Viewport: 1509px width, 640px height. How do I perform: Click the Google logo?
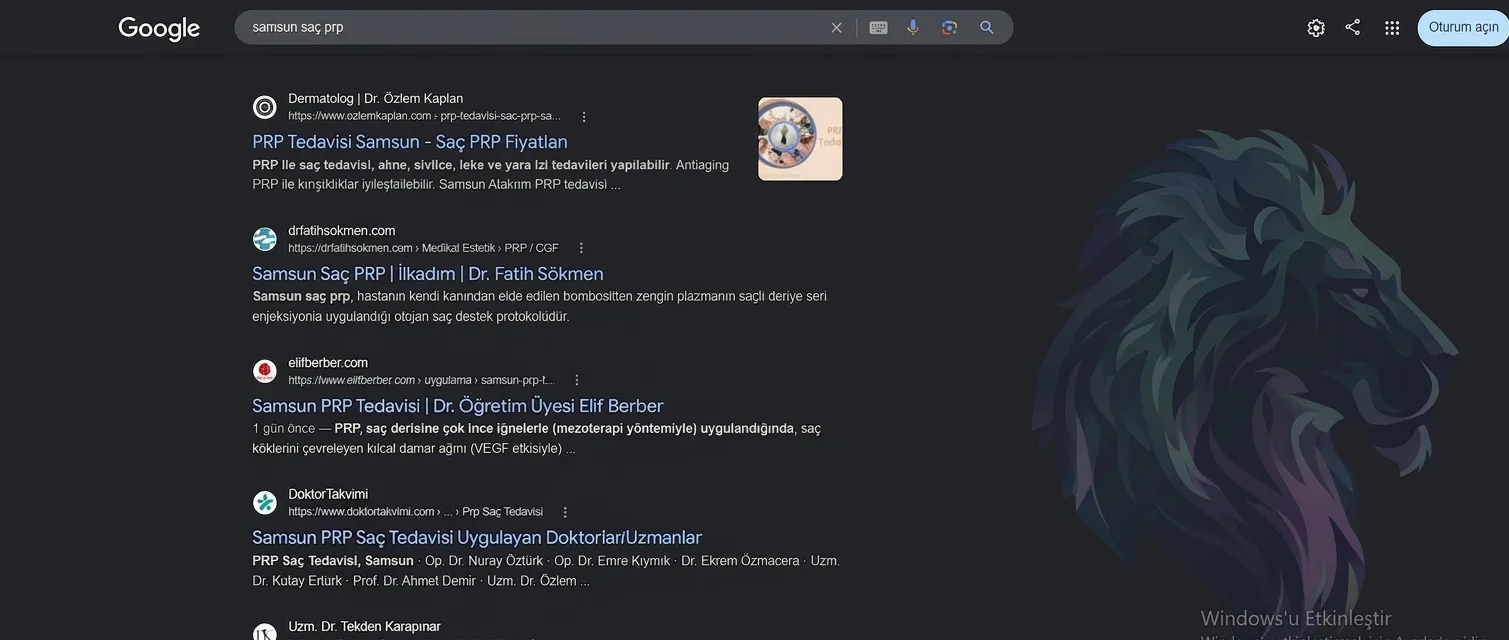[159, 28]
